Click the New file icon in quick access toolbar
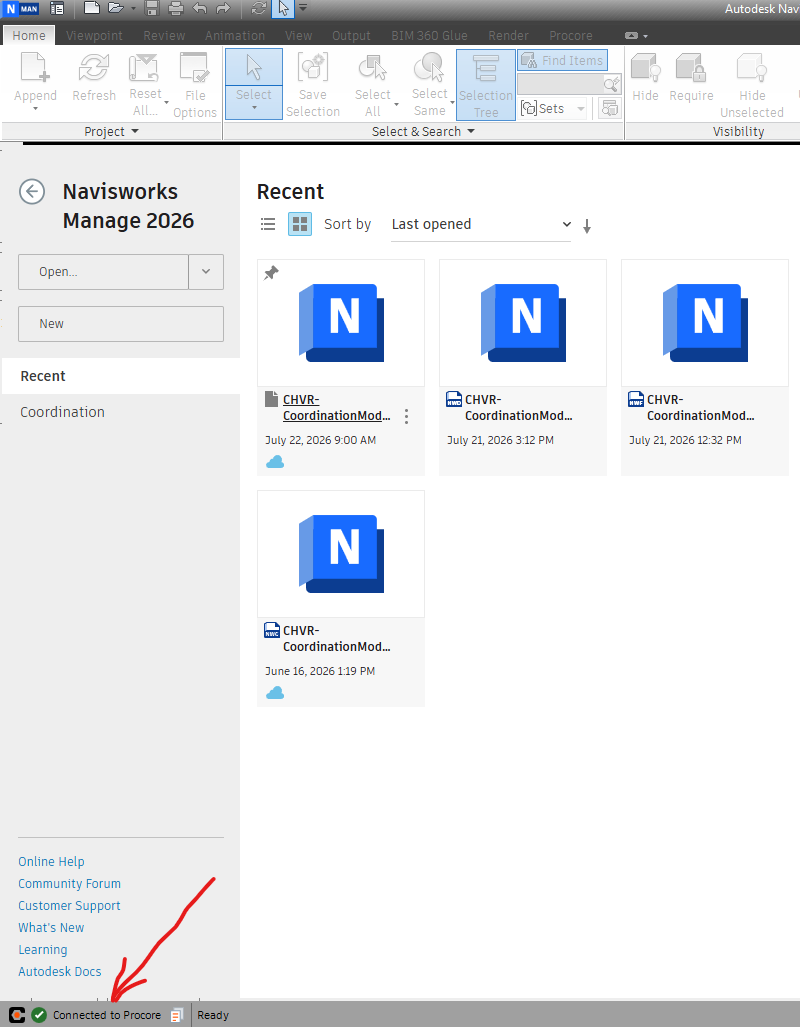The width and height of the screenshot is (800, 1027). coord(92,9)
